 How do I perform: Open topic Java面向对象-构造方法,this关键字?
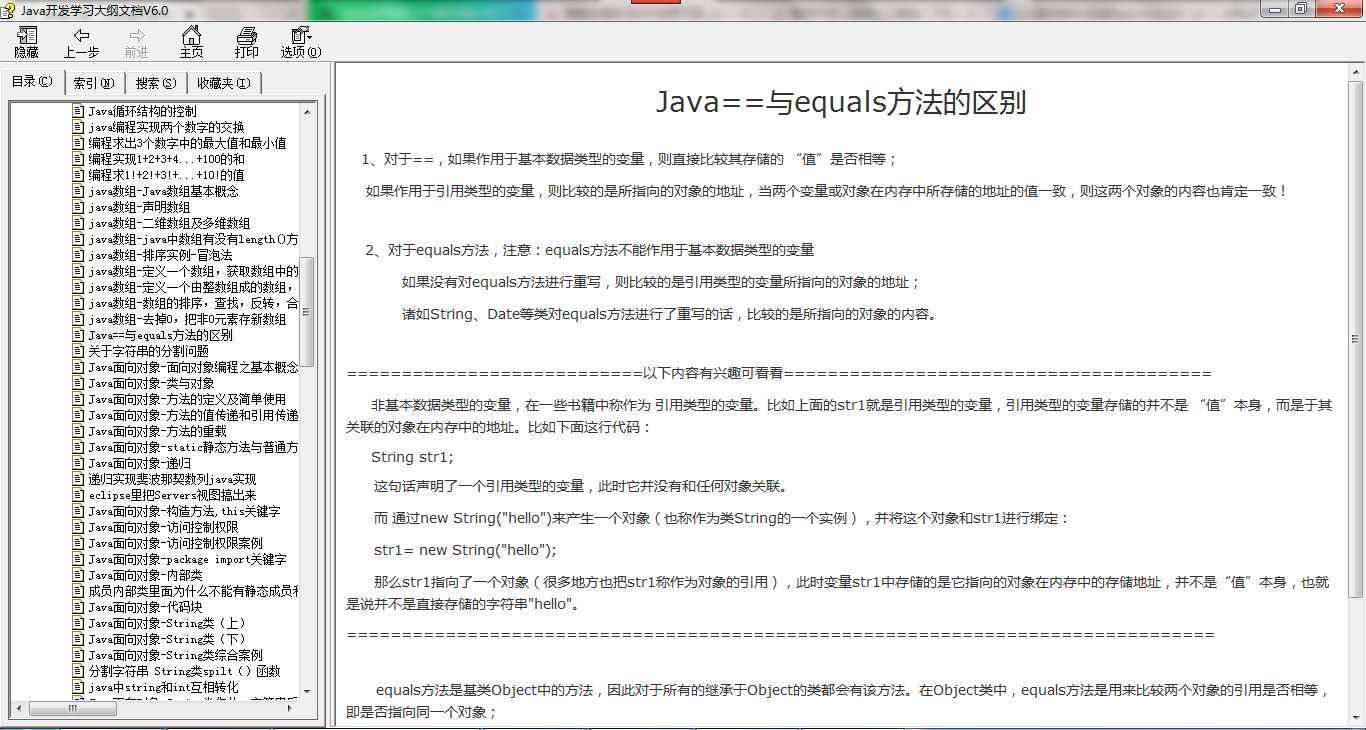click(184, 511)
